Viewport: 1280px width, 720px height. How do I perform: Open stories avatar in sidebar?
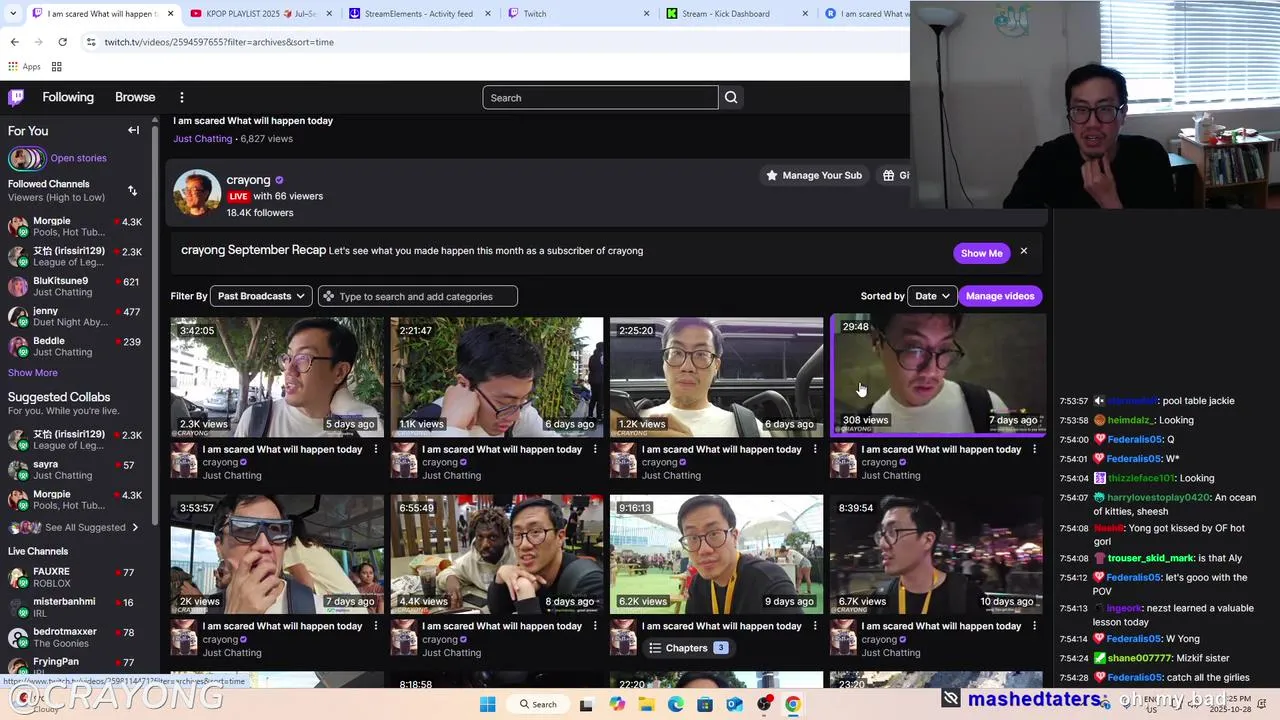point(27,158)
